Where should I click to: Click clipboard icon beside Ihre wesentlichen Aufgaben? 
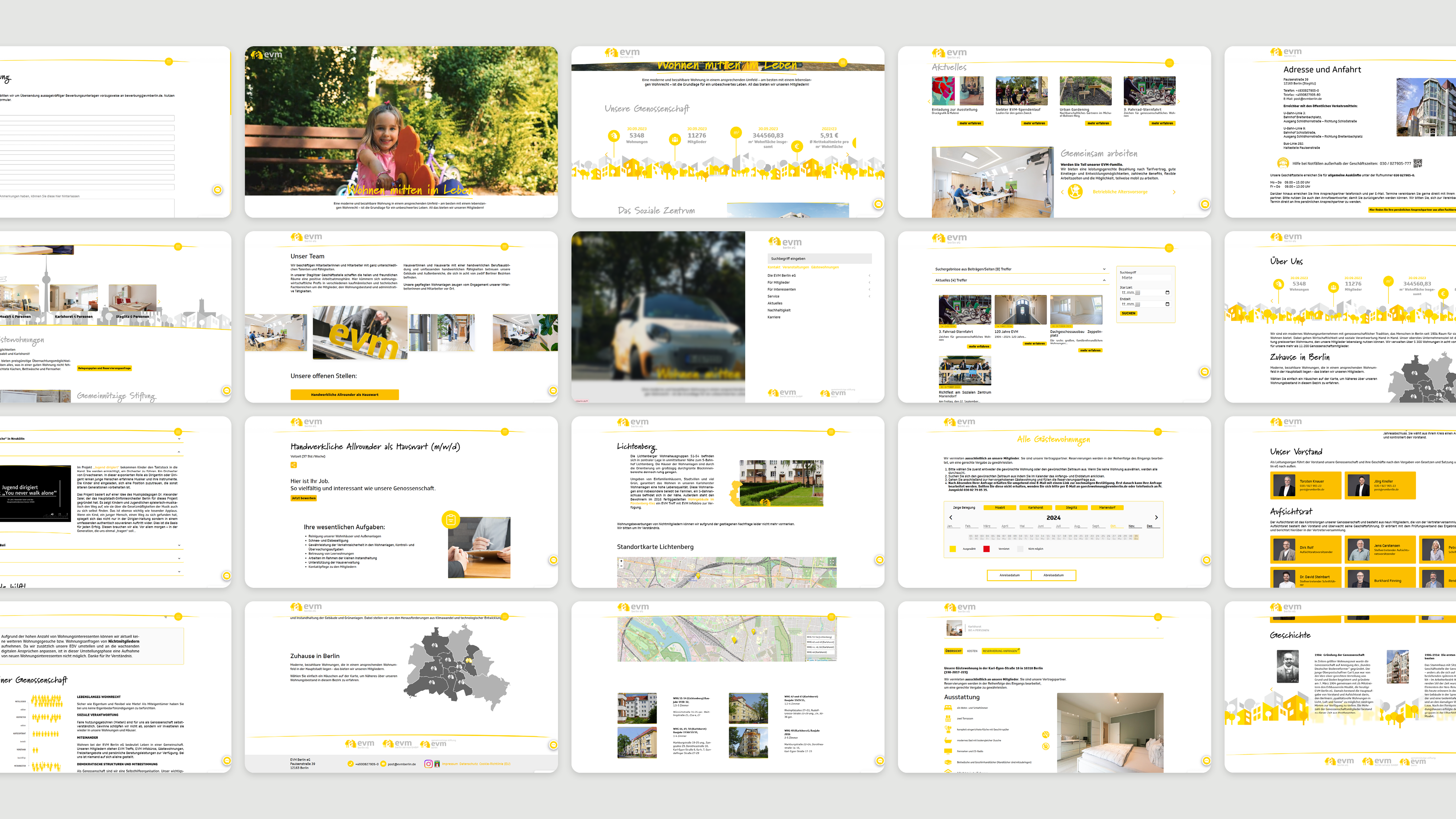pyautogui.click(x=451, y=519)
